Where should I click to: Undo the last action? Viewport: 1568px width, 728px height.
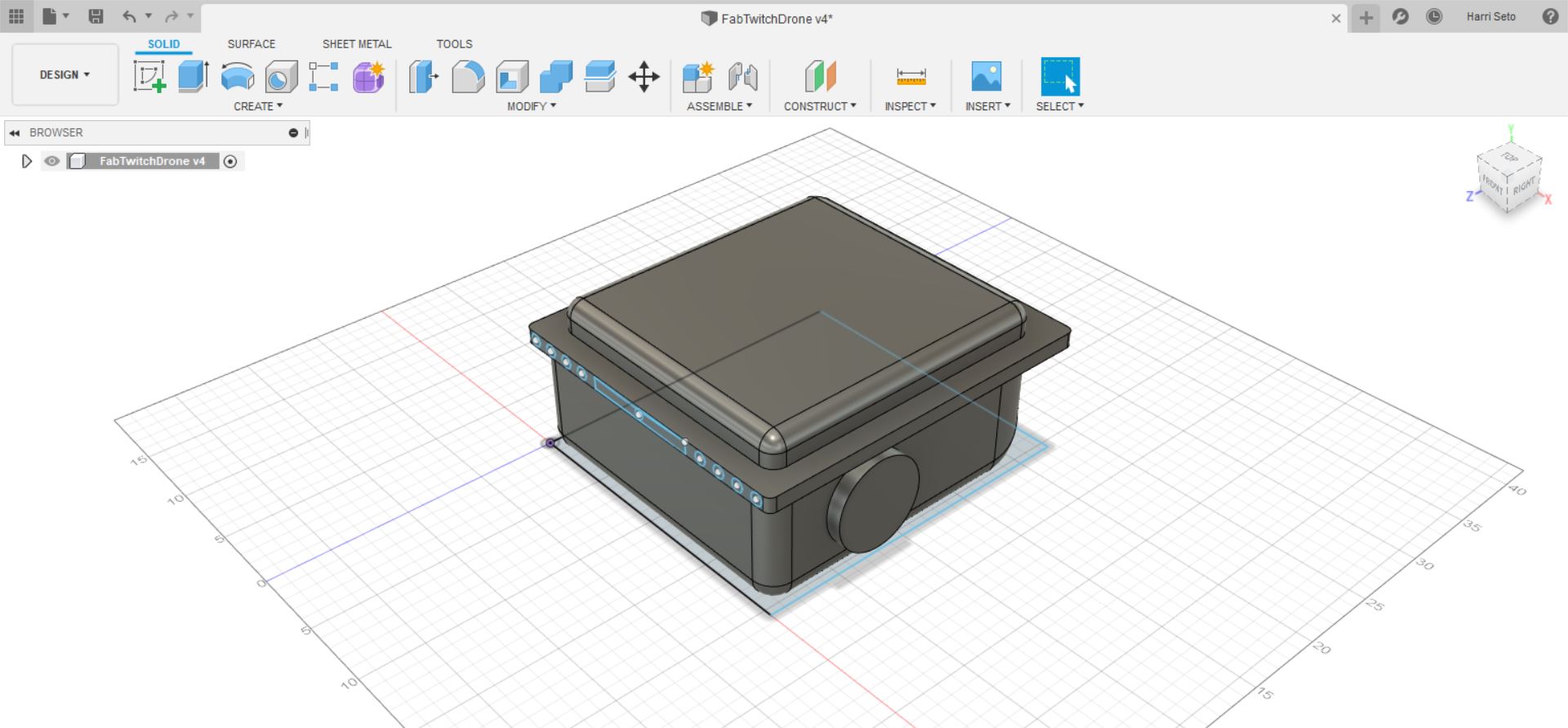[x=129, y=16]
